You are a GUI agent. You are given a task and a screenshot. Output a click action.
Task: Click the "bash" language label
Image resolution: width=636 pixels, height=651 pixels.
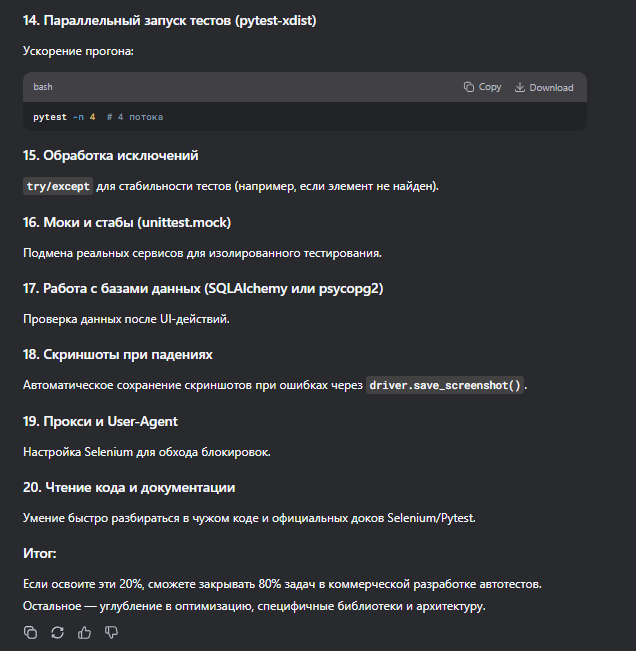(x=43, y=87)
